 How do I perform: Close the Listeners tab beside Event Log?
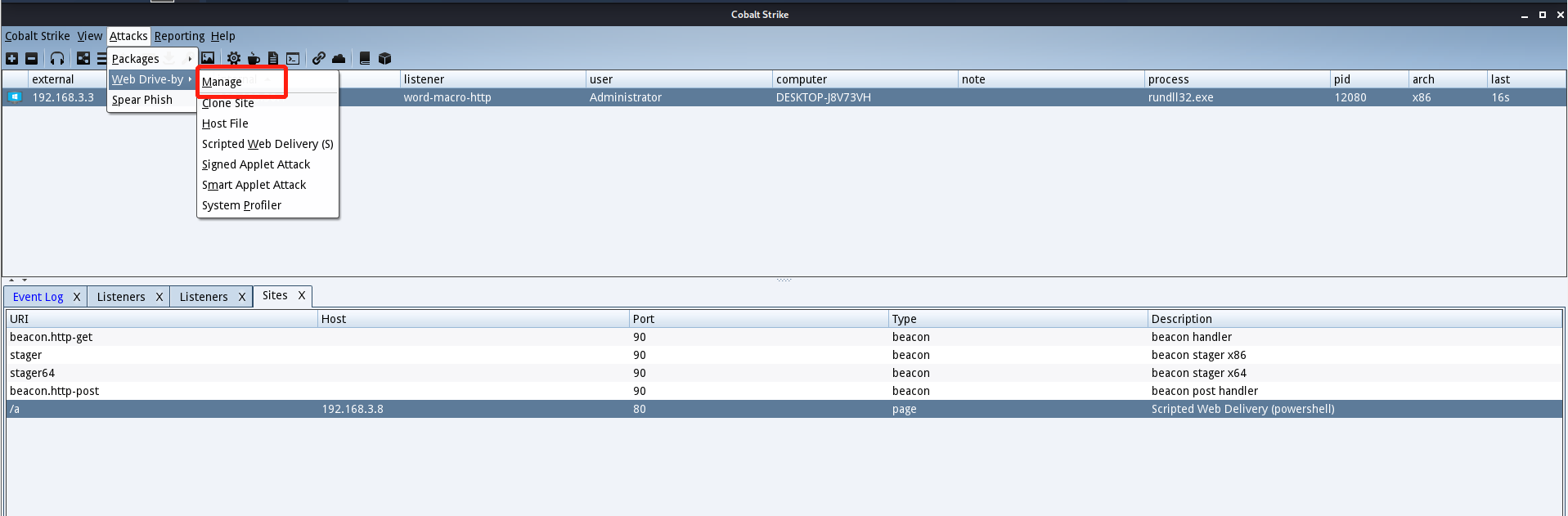click(159, 297)
